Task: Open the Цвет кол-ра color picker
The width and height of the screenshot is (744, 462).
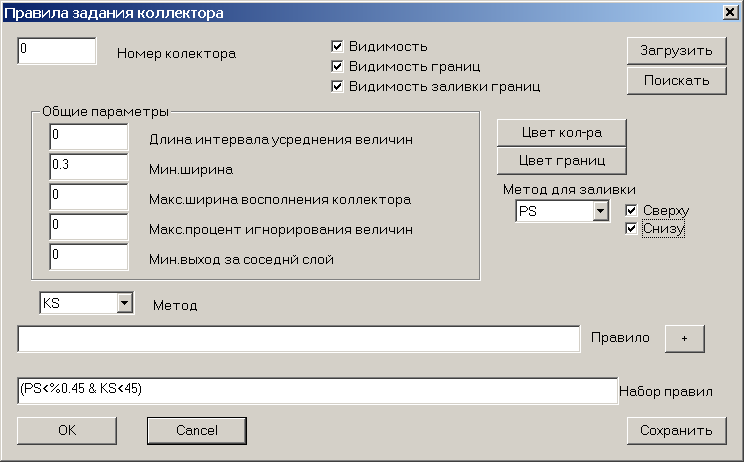Action: click(562, 133)
